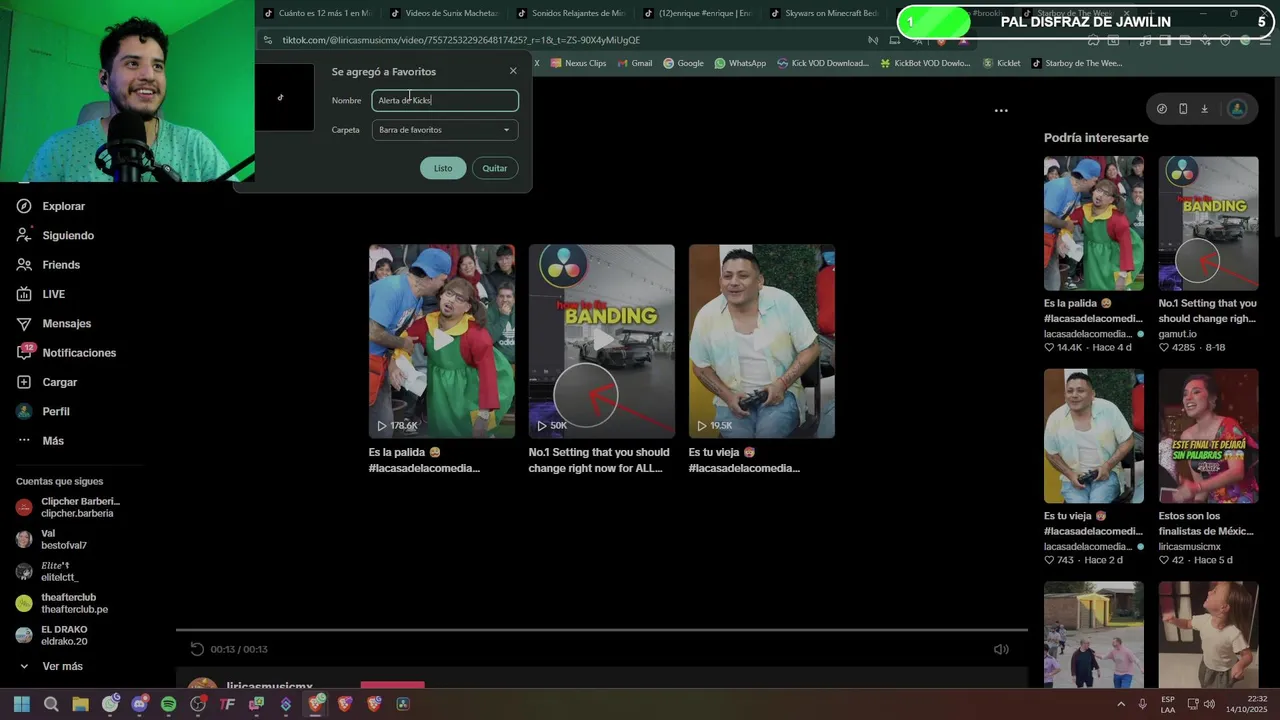Click the replay icon beside 00:13
The image size is (1280, 720).
pos(197,649)
